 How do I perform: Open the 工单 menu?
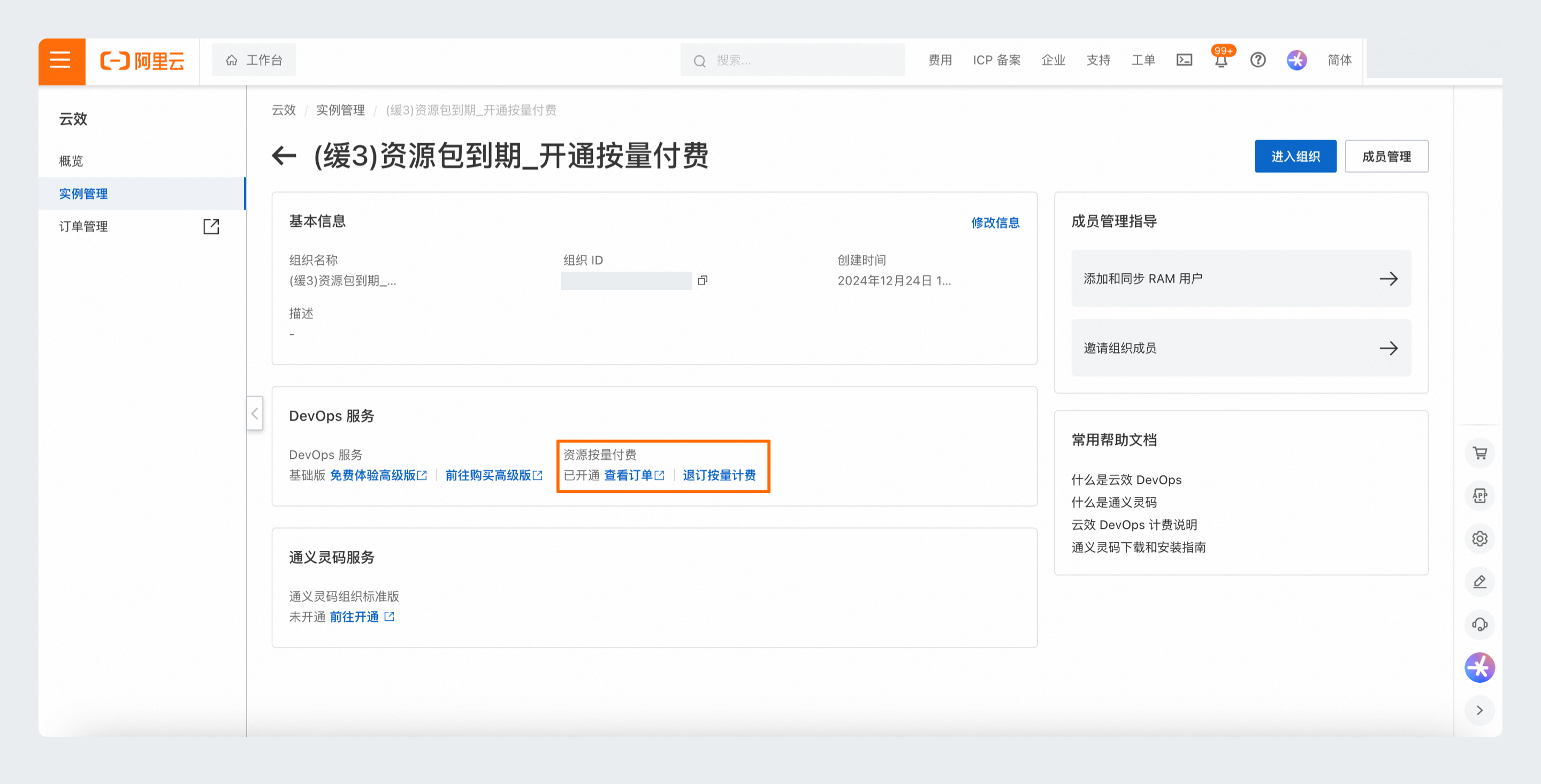coord(1142,60)
